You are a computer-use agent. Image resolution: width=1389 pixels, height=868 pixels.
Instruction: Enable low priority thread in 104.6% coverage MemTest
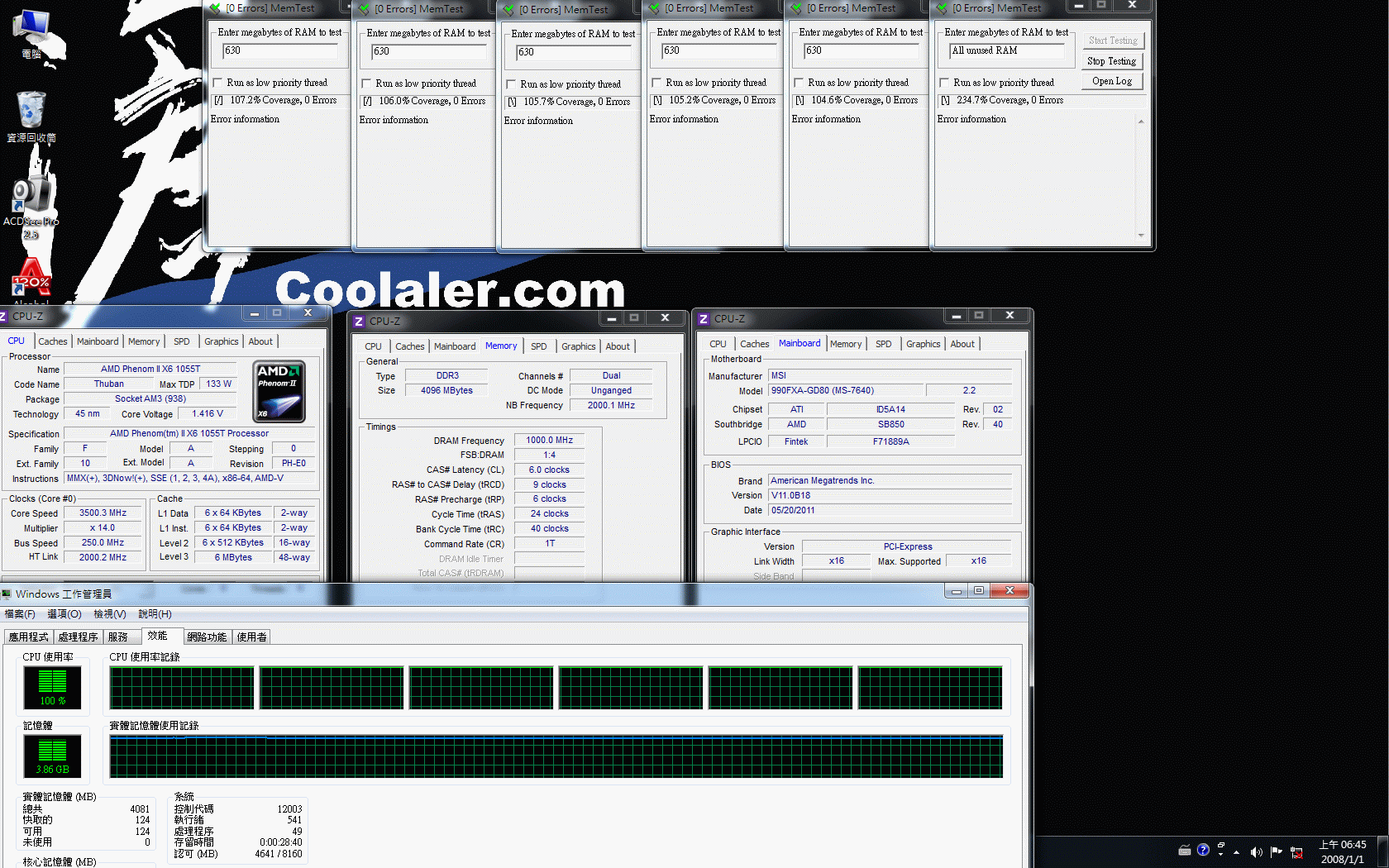pyautogui.click(x=800, y=83)
